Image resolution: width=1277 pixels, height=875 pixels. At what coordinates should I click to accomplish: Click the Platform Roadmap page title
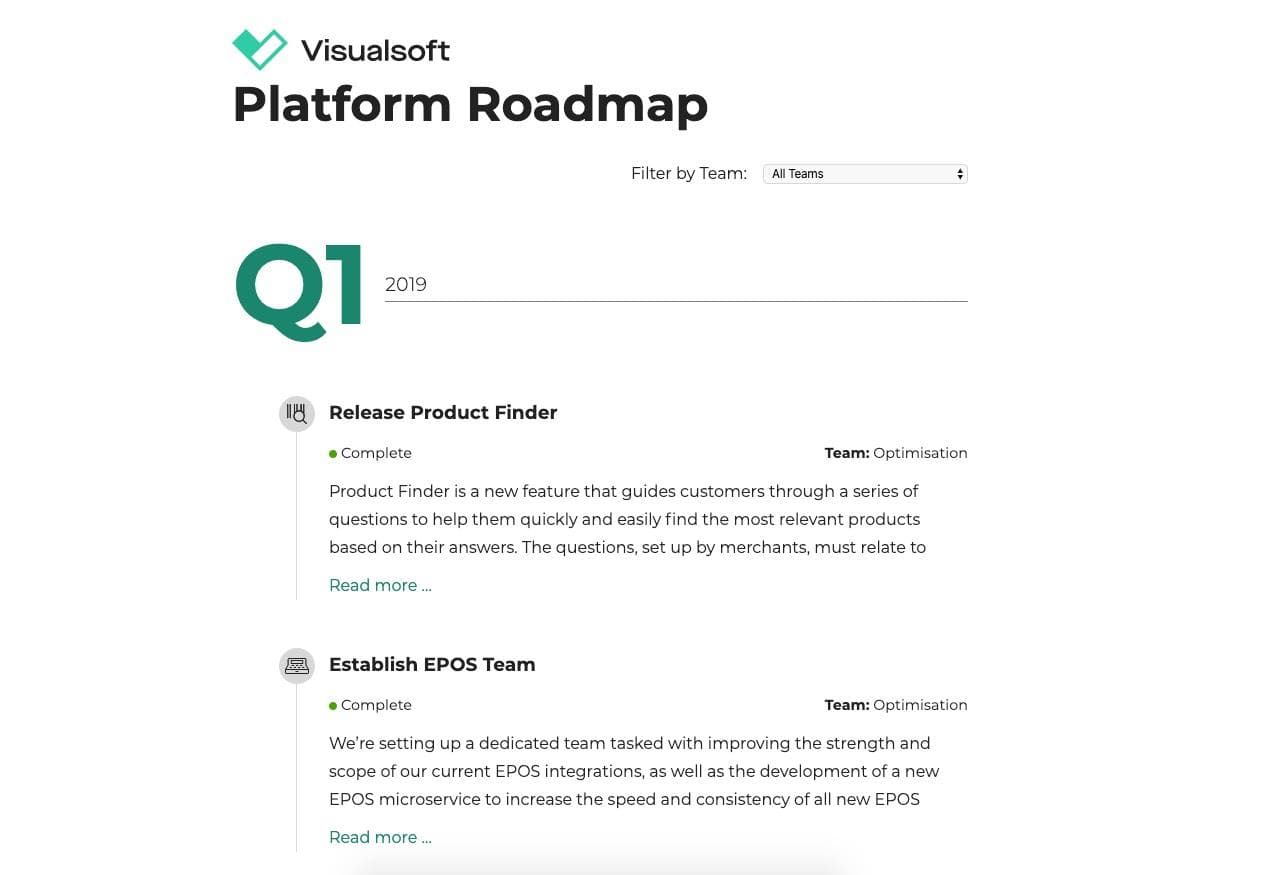[x=470, y=104]
